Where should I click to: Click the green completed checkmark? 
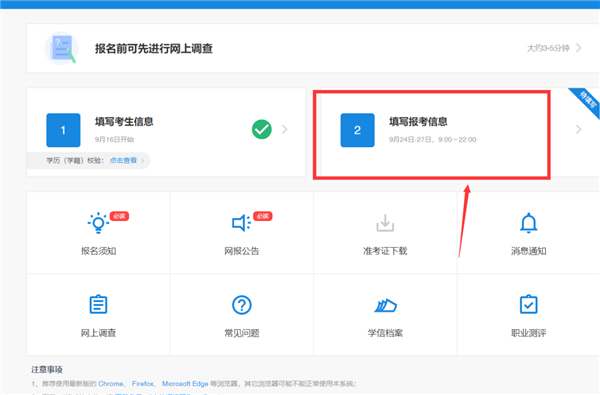tap(262, 129)
